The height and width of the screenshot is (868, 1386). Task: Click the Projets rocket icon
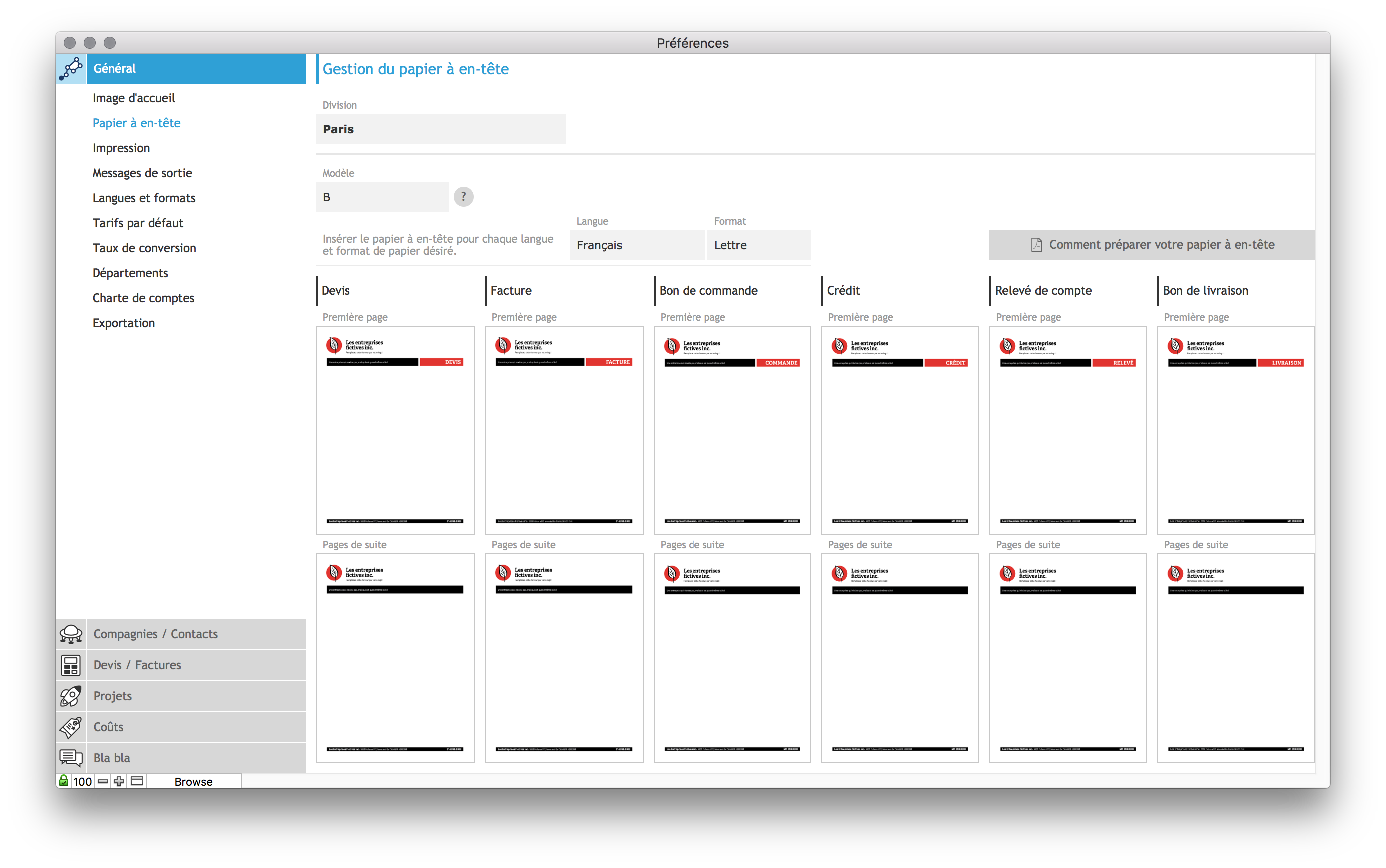(x=71, y=696)
